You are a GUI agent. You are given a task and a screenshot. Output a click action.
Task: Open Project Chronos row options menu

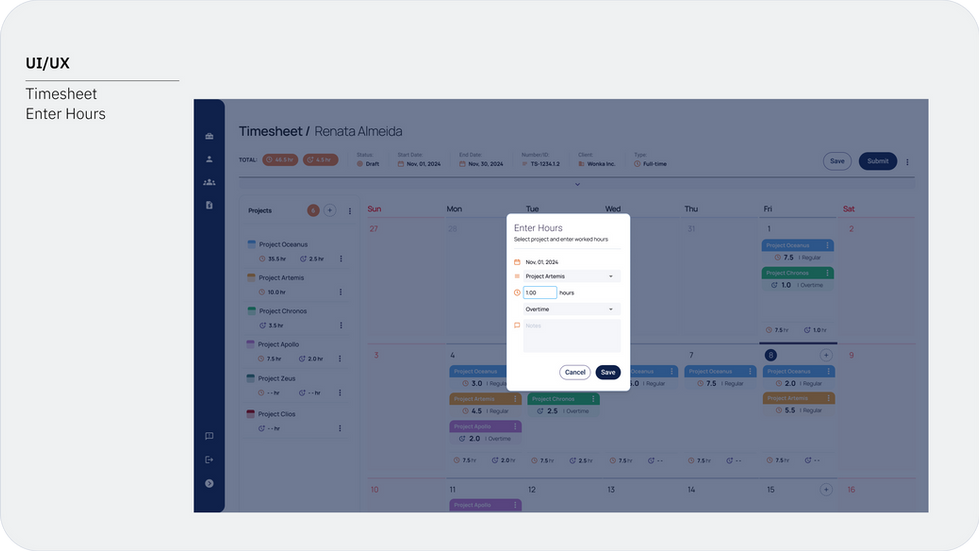(x=341, y=325)
